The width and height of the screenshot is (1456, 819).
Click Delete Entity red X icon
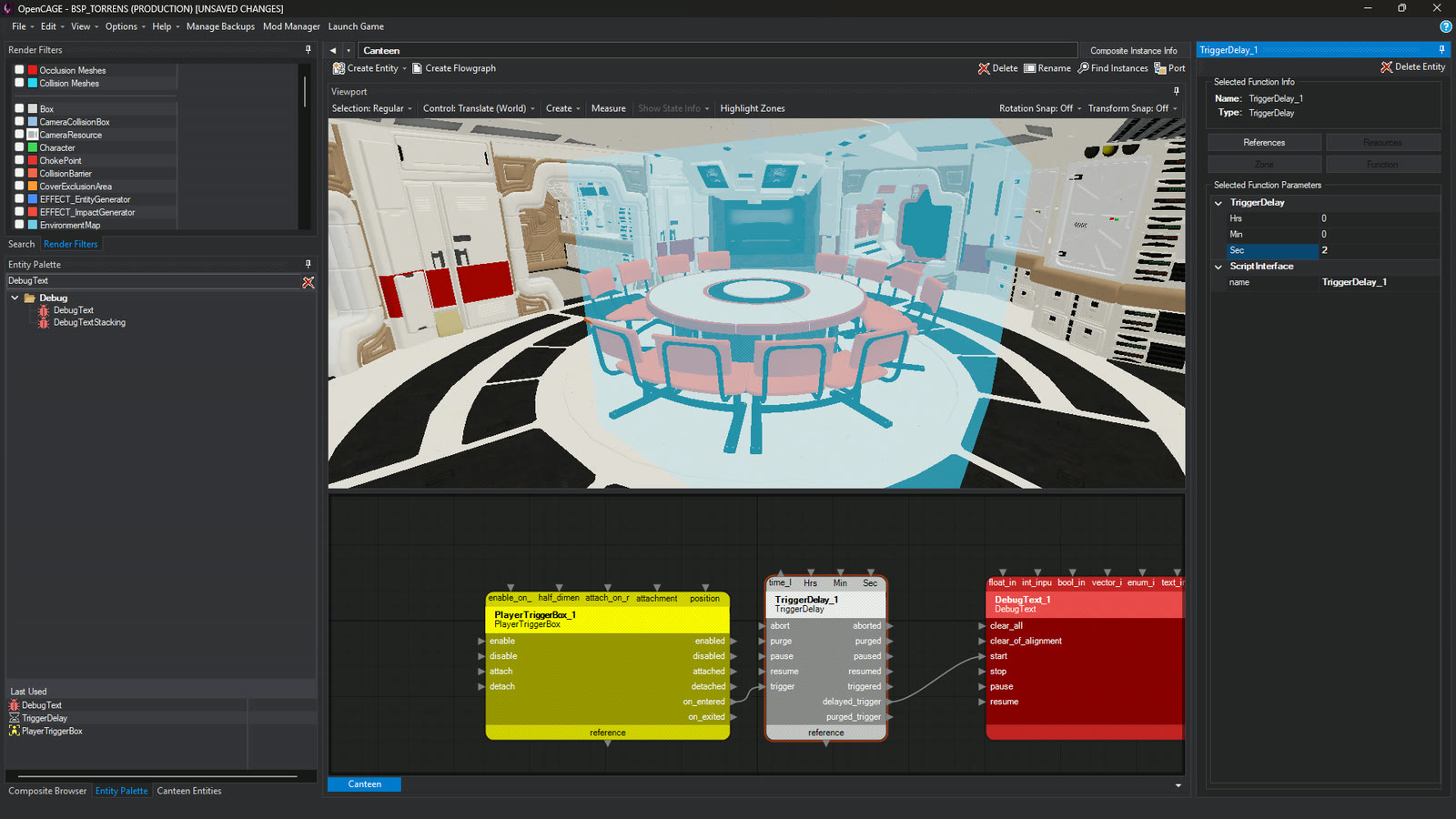[1386, 67]
